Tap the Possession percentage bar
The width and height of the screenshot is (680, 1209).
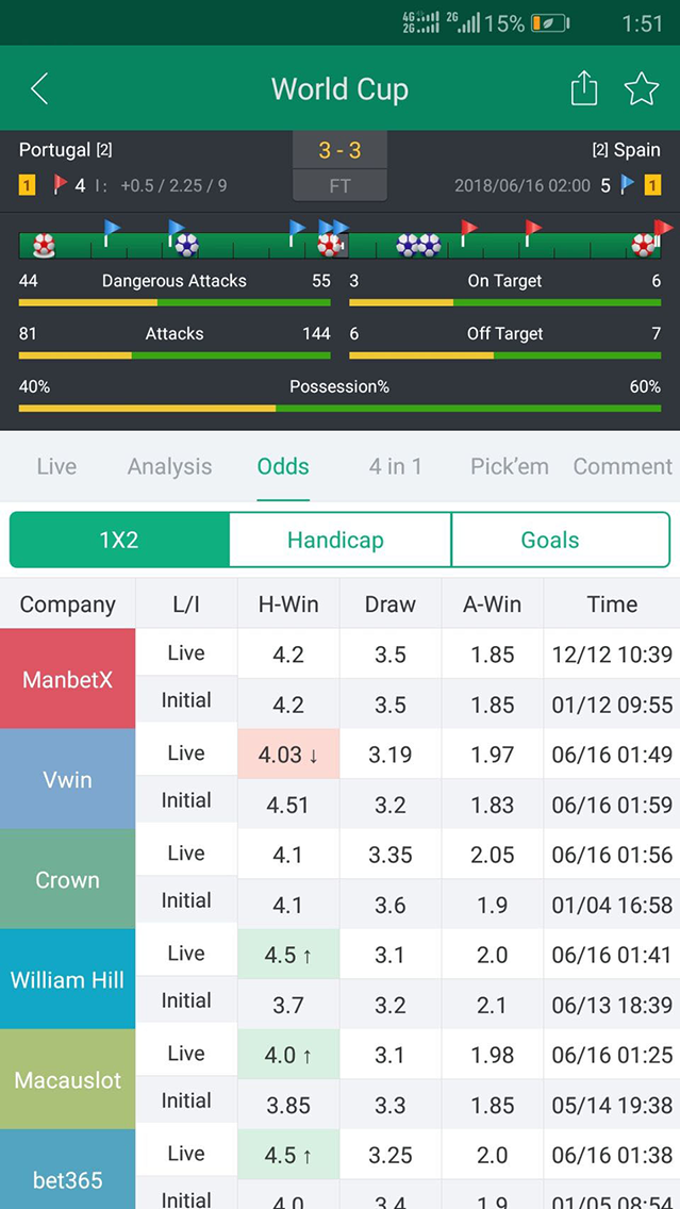340,408
